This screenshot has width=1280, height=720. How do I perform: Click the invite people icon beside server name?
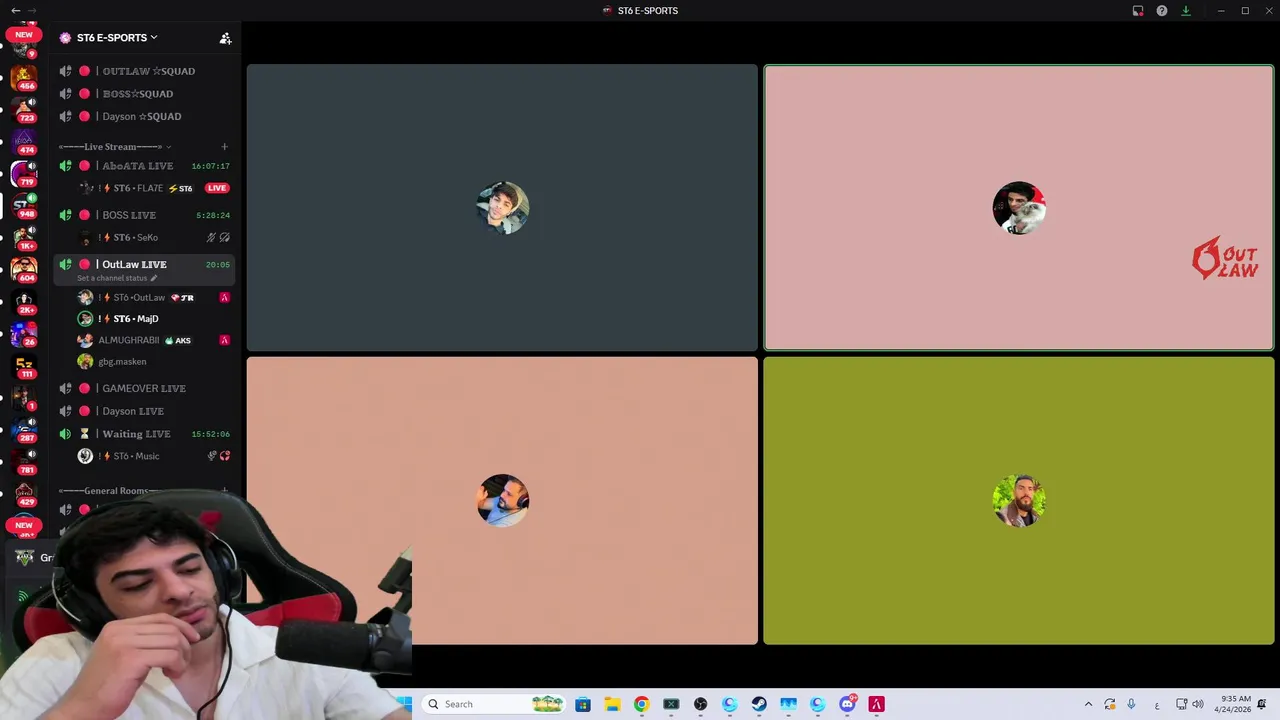point(225,38)
